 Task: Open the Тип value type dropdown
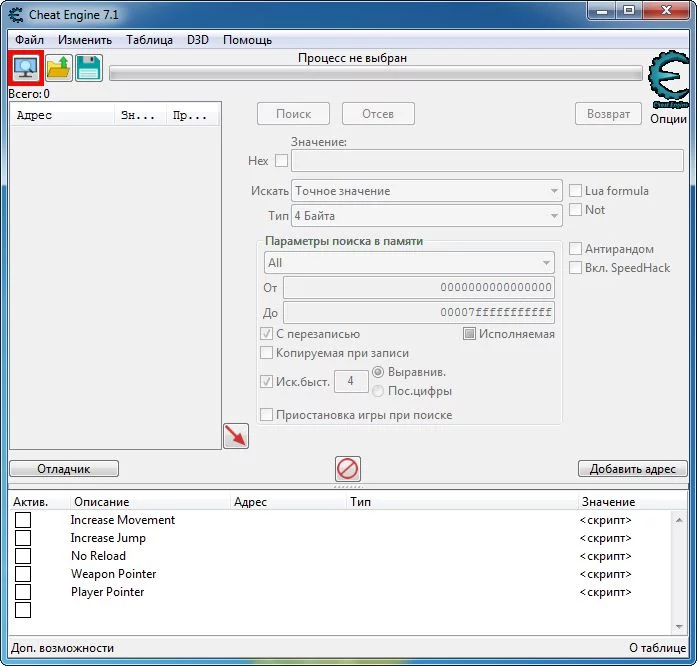[427, 216]
